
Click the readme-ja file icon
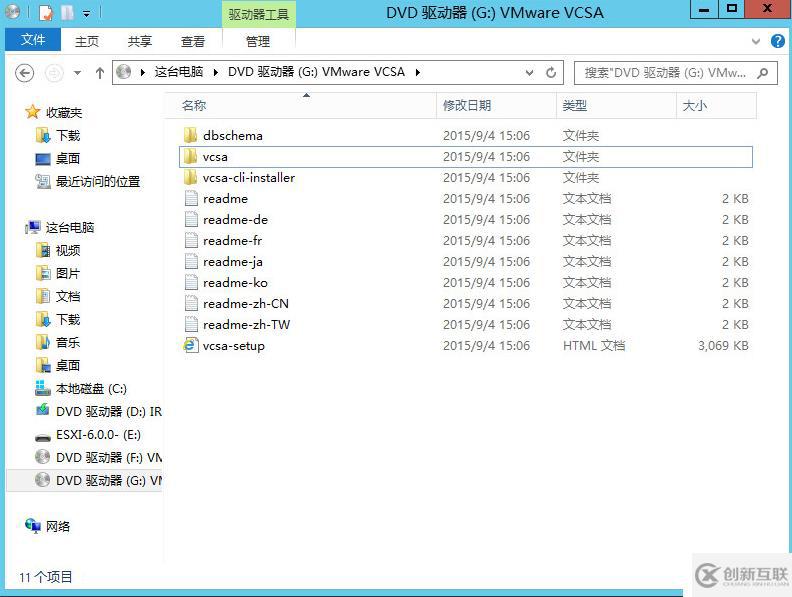[191, 262]
